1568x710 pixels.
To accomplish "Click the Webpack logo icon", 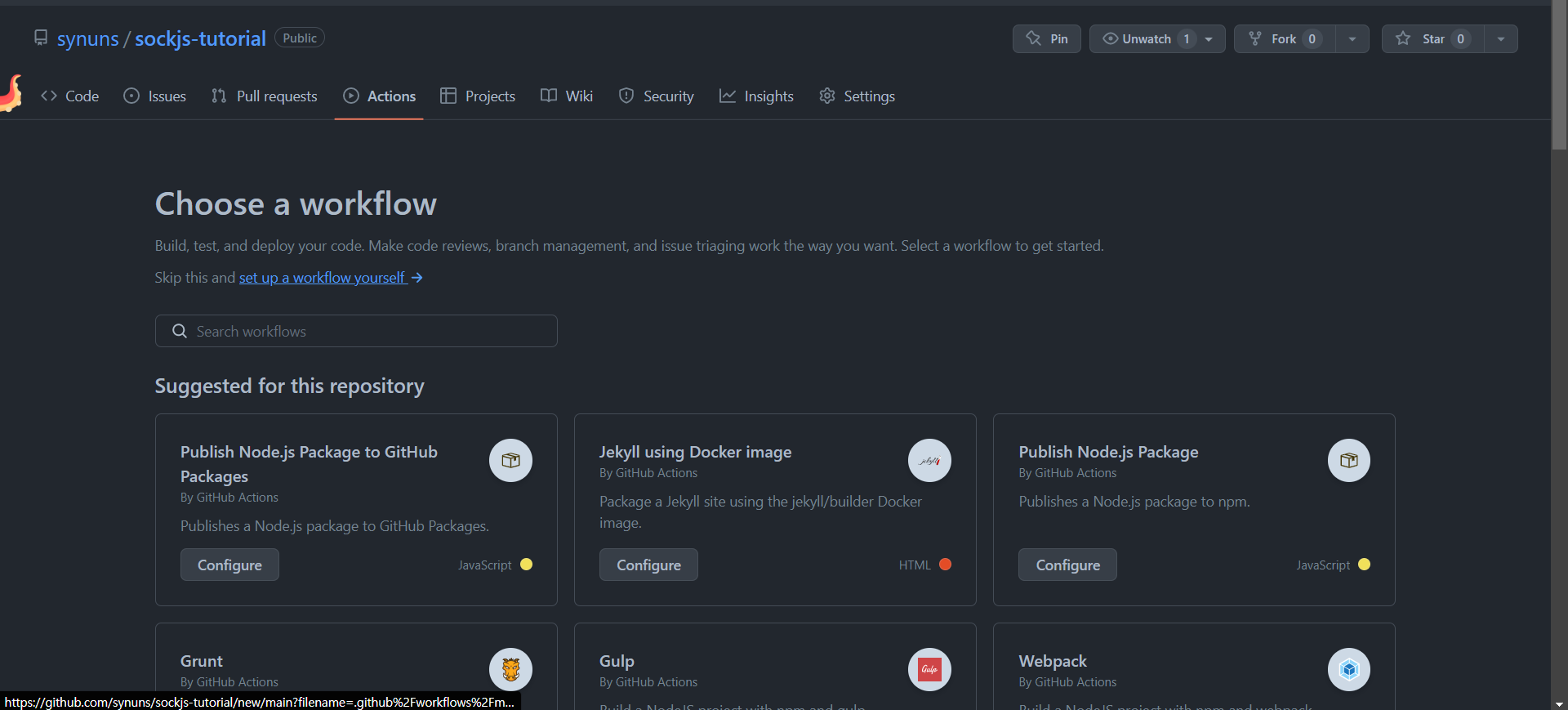I will [1349, 669].
